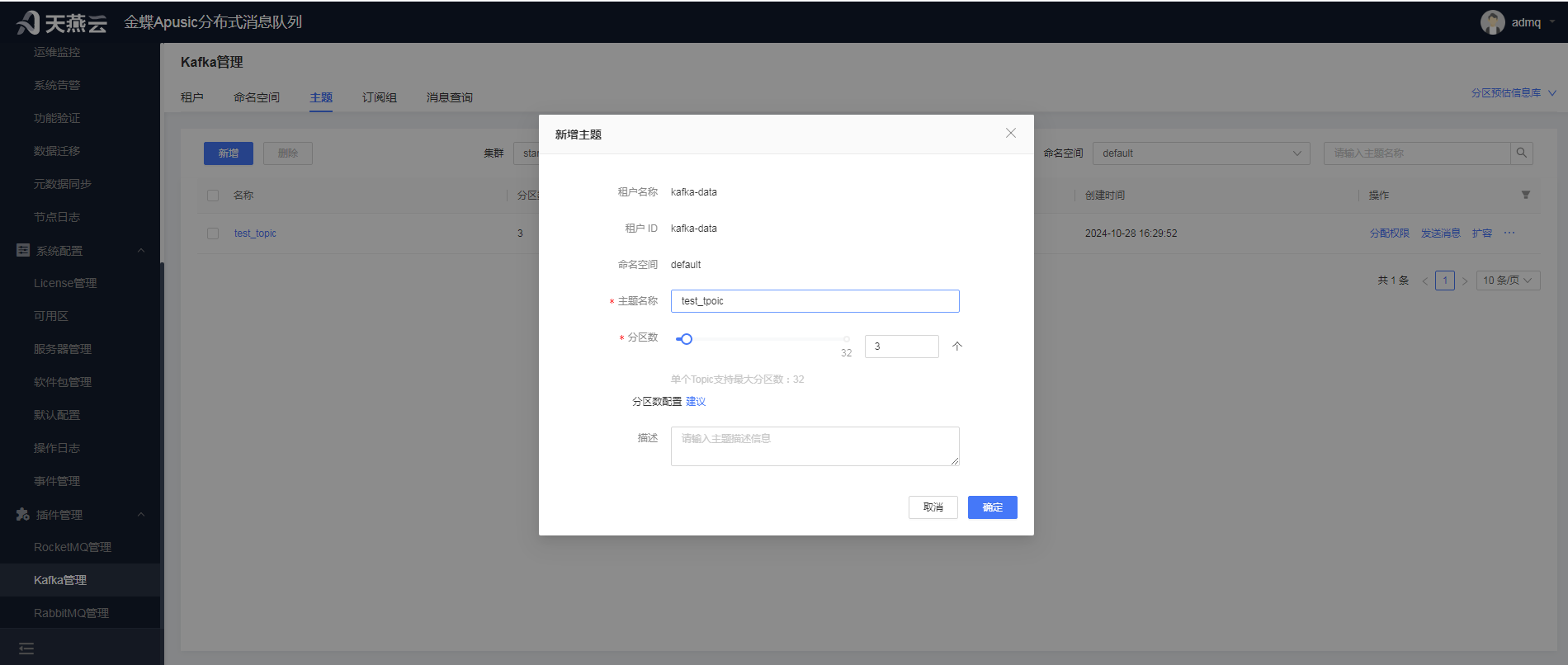Open 系统告警 in sidebar
This screenshot has width=1568, height=665.
click(57, 85)
